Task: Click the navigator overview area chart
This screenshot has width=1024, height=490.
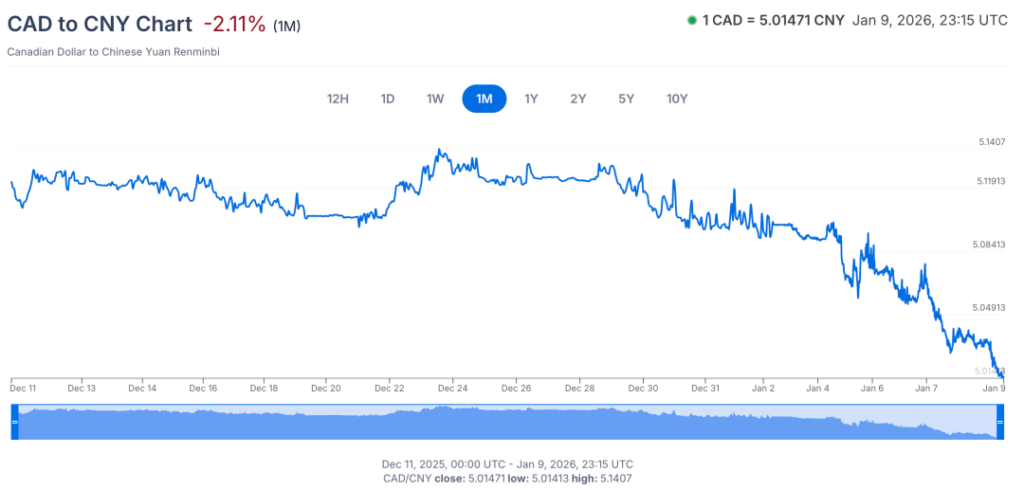Action: (x=507, y=423)
